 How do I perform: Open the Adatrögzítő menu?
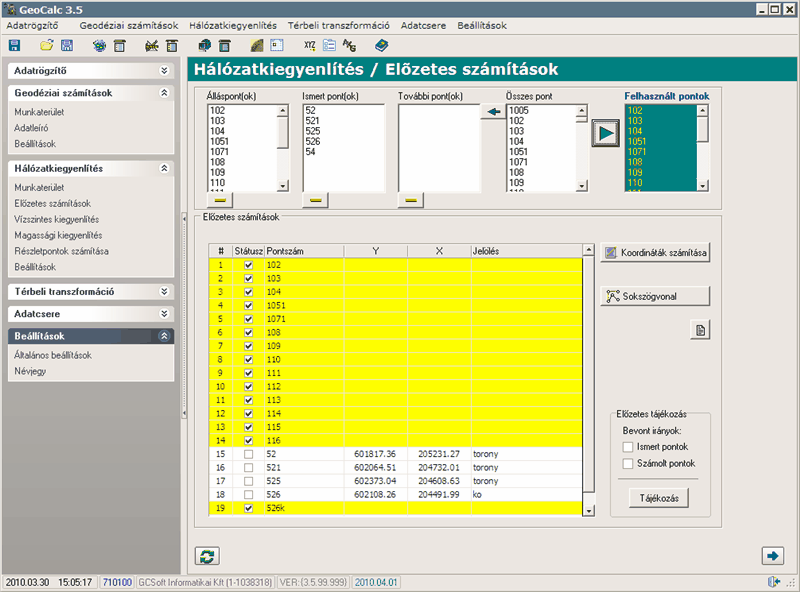[32, 26]
